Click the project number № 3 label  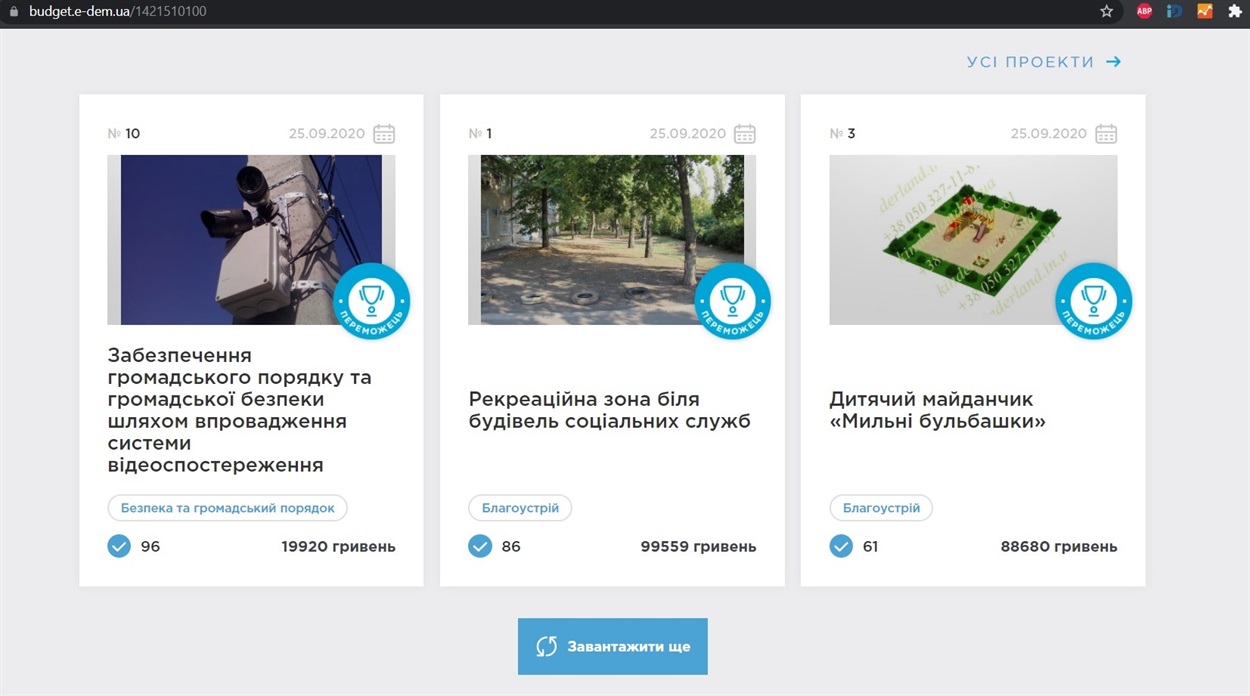click(x=843, y=134)
